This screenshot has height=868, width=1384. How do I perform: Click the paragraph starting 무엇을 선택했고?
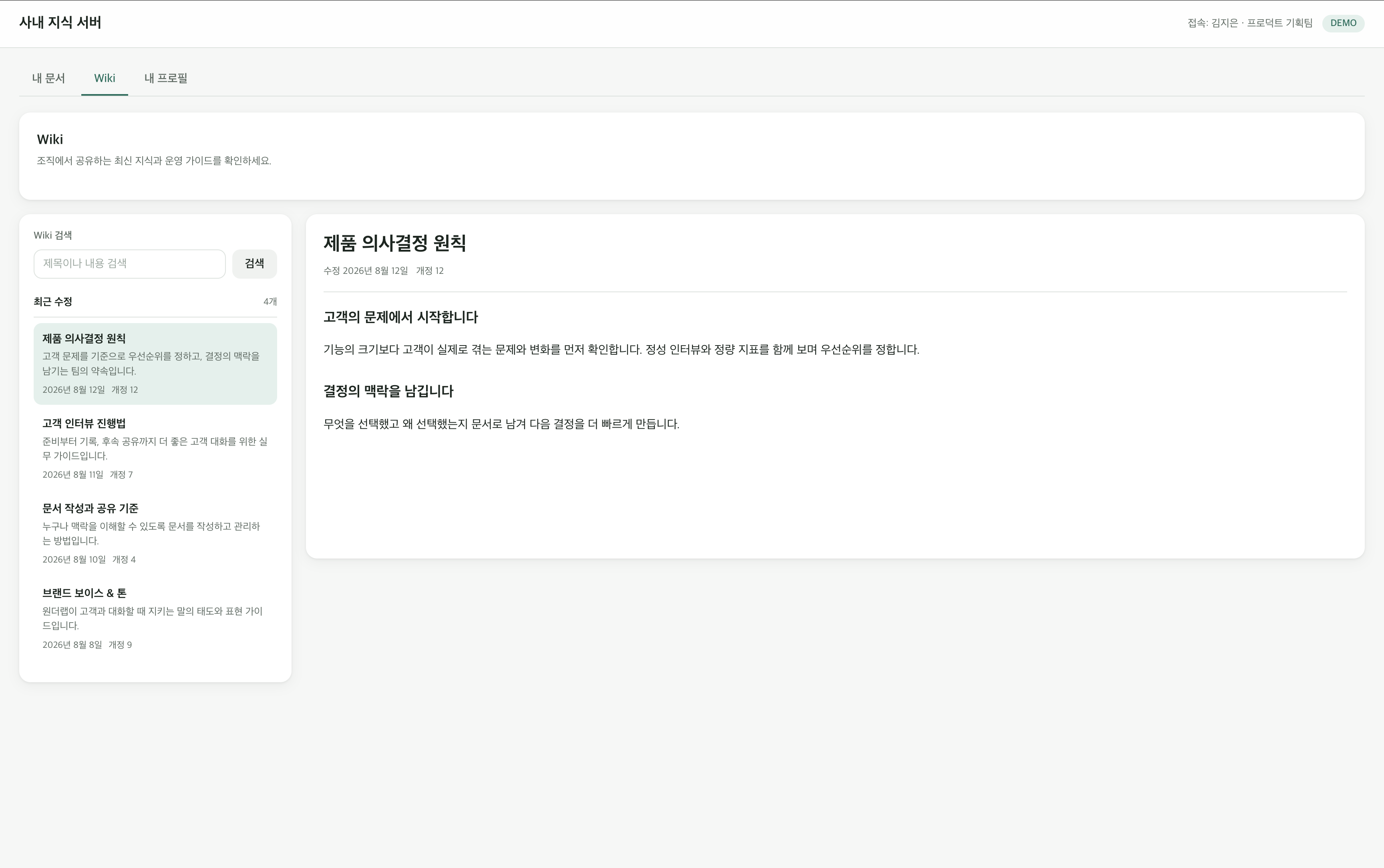click(501, 424)
